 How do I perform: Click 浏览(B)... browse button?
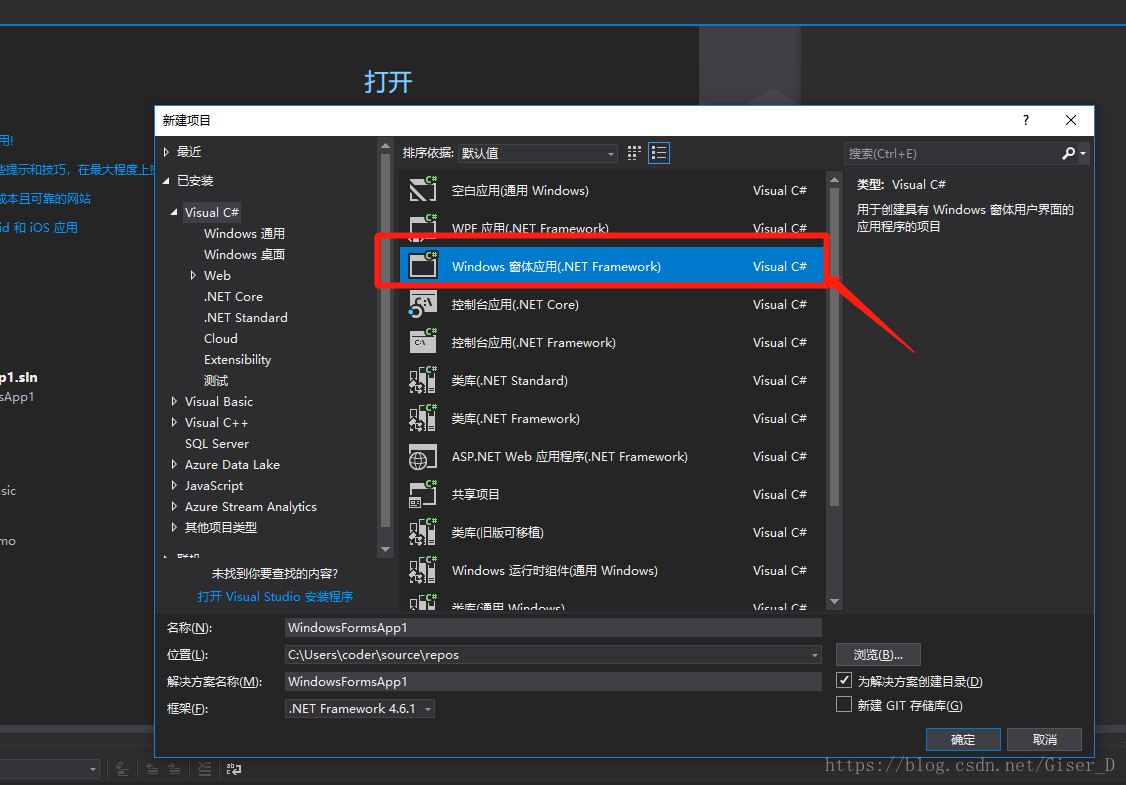click(x=878, y=654)
